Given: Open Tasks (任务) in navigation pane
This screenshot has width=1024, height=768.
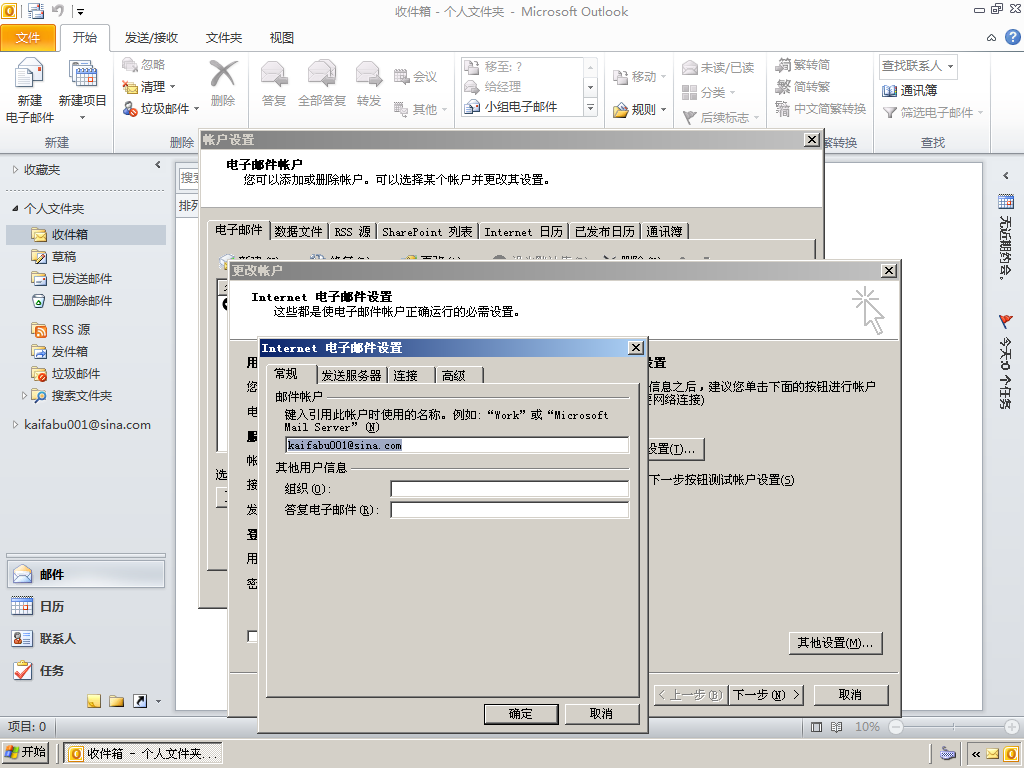Looking at the screenshot, I should (x=86, y=671).
